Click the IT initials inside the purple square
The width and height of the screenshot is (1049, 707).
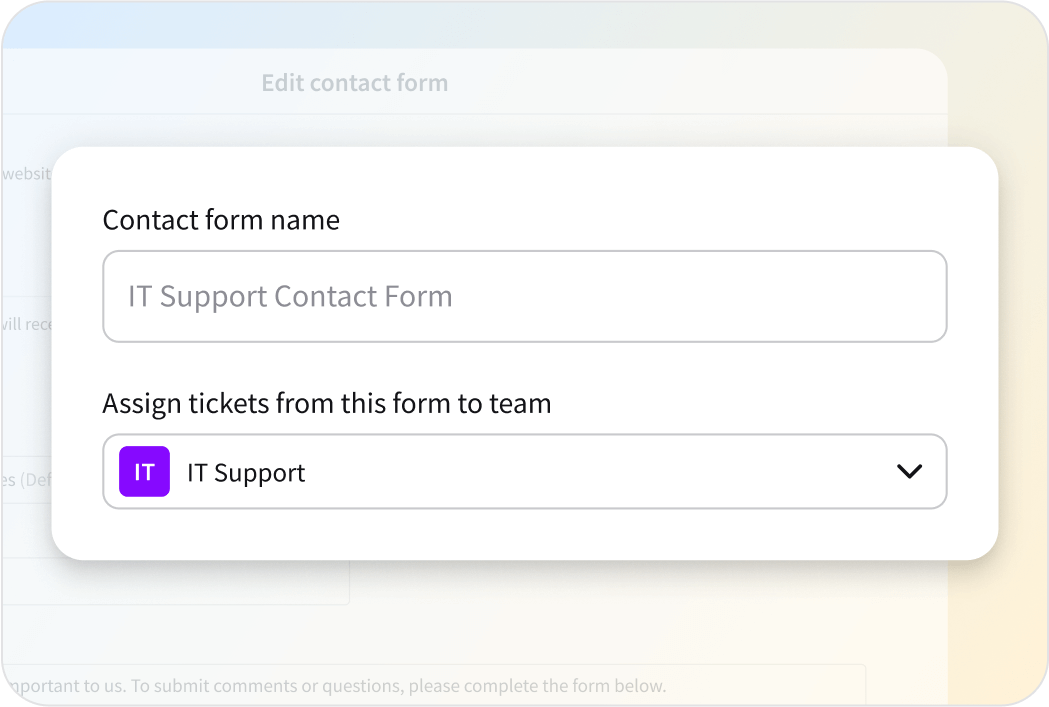coord(144,471)
